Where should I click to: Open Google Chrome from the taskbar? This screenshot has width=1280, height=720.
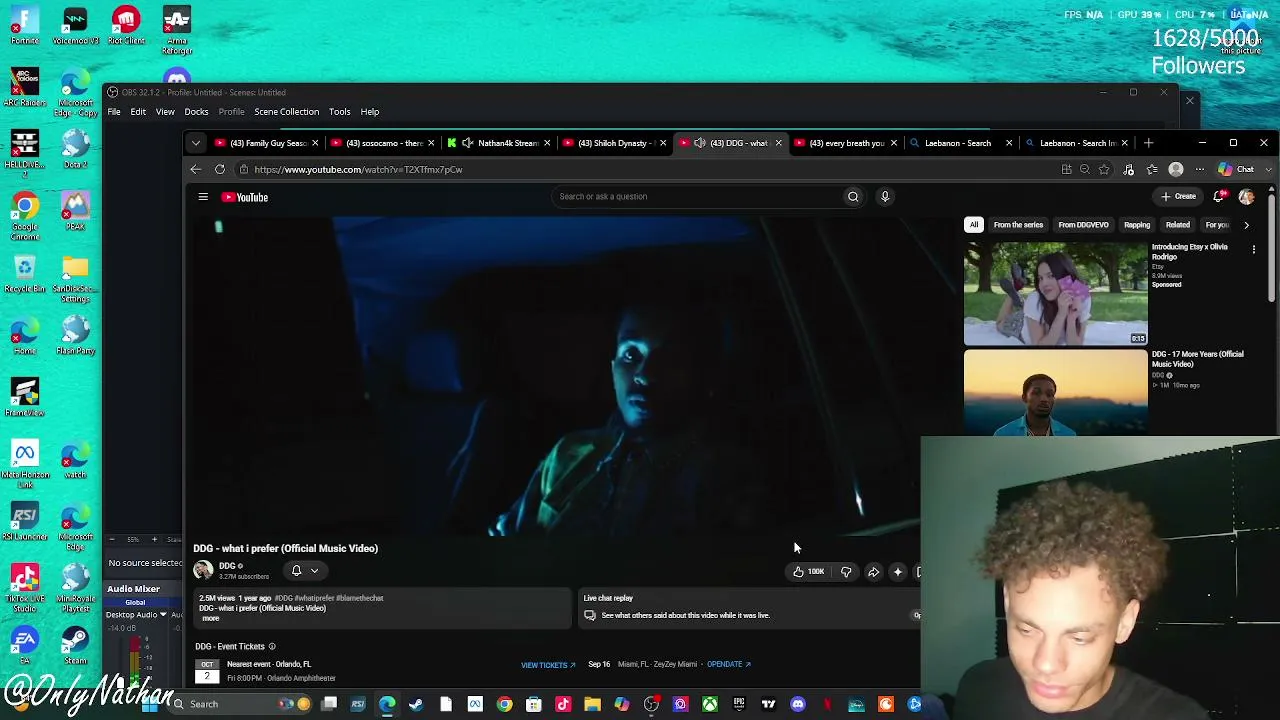(x=504, y=705)
